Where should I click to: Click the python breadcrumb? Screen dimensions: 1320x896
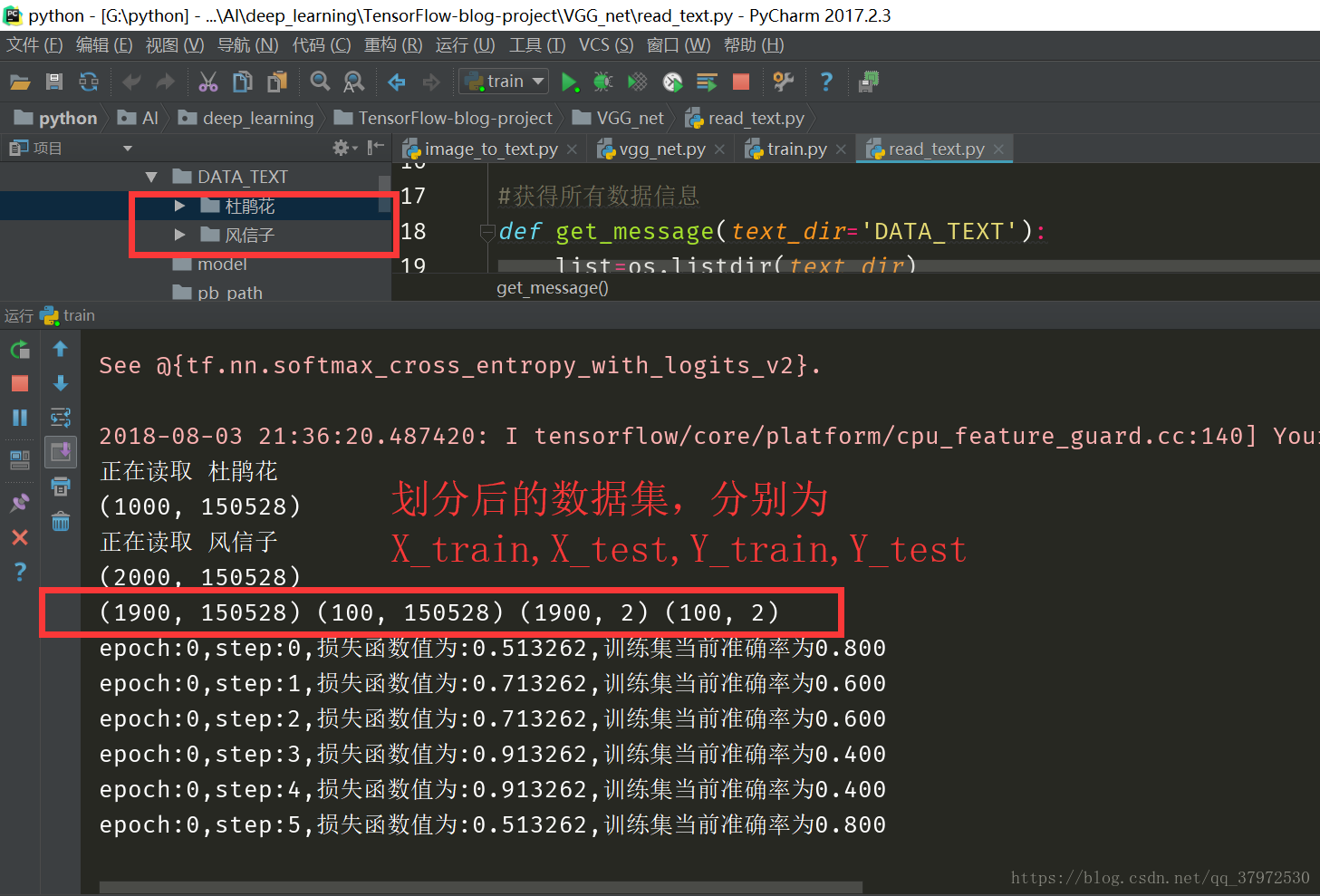(56, 119)
